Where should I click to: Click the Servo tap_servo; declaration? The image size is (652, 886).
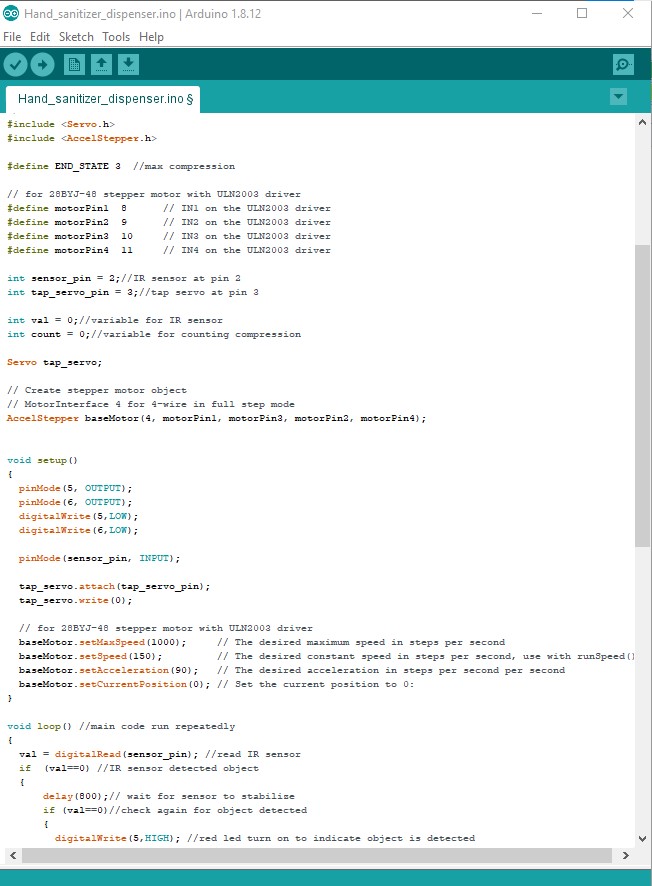click(54, 362)
